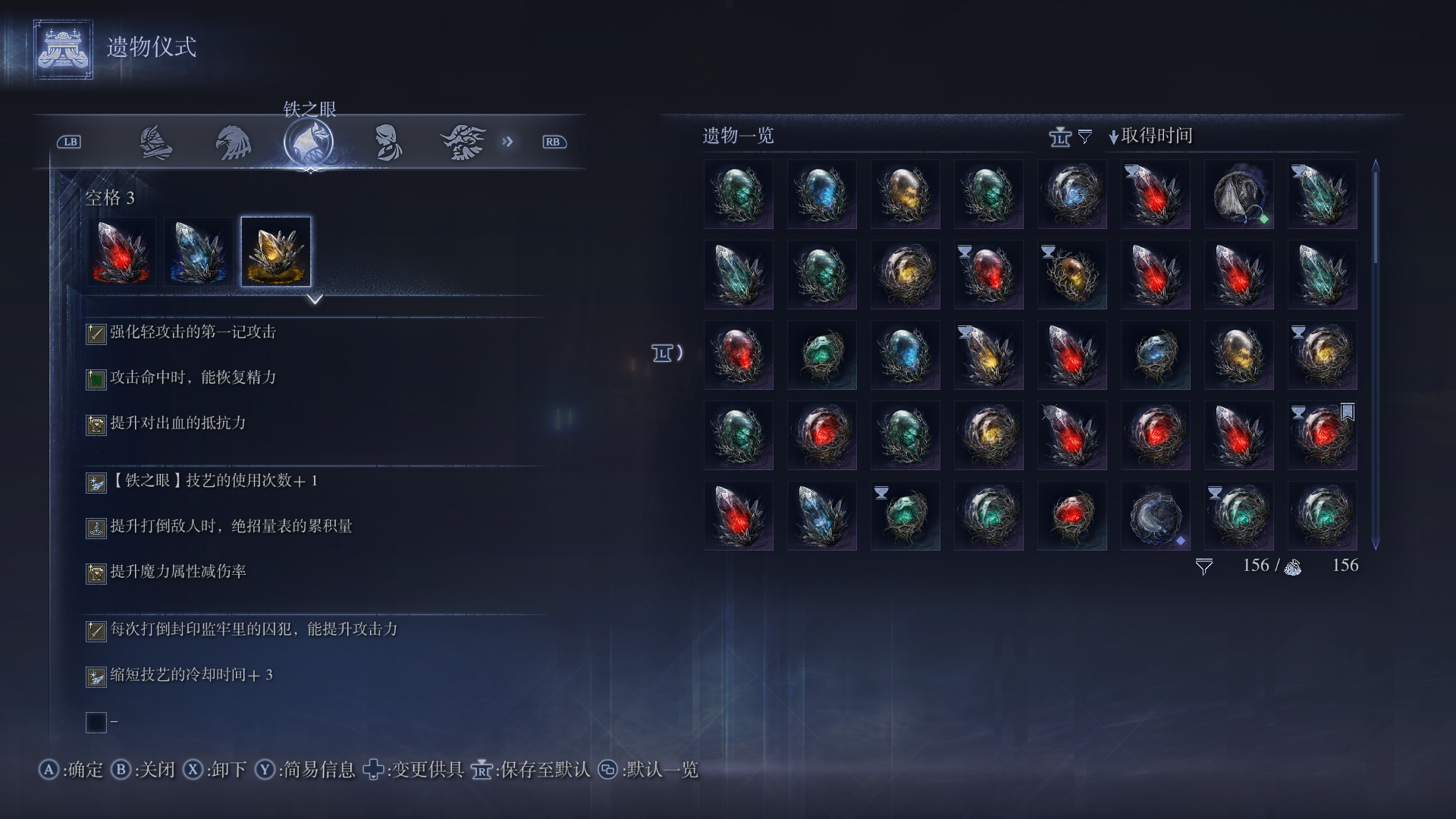Click the relic list vertical scrollbar

click(x=1375, y=354)
